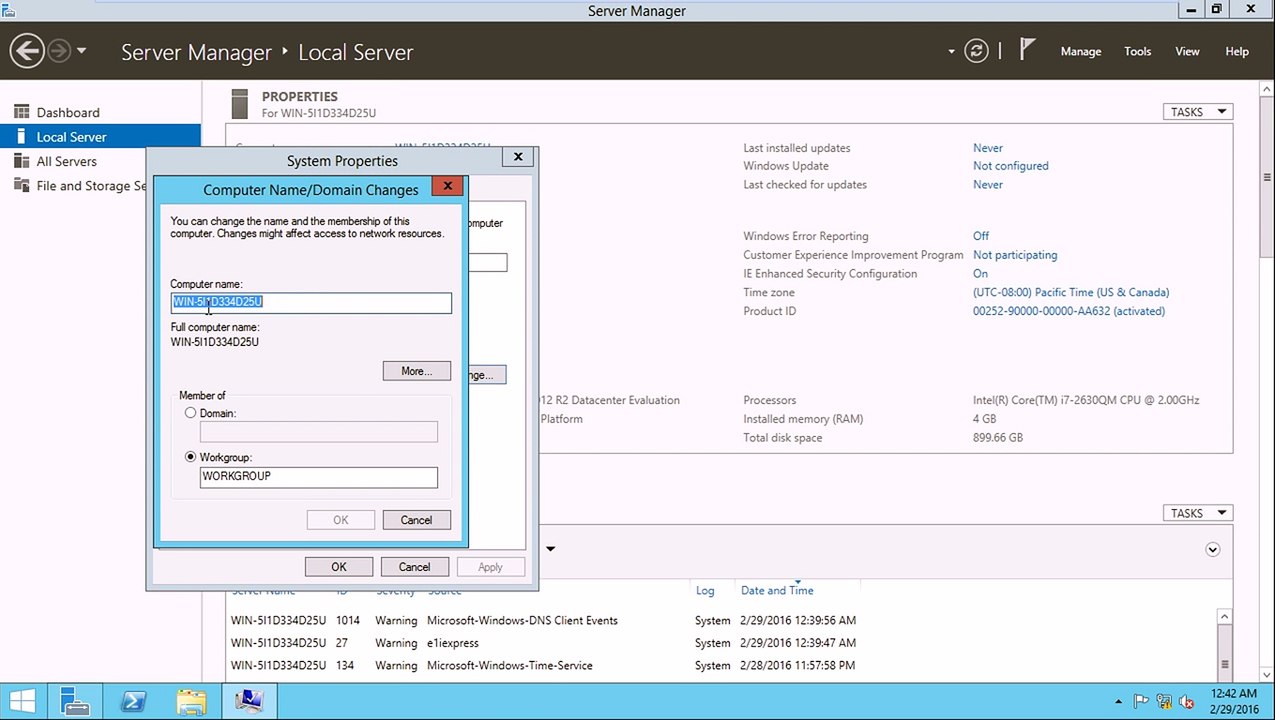Show hidden tray icons arrow

point(1117,701)
